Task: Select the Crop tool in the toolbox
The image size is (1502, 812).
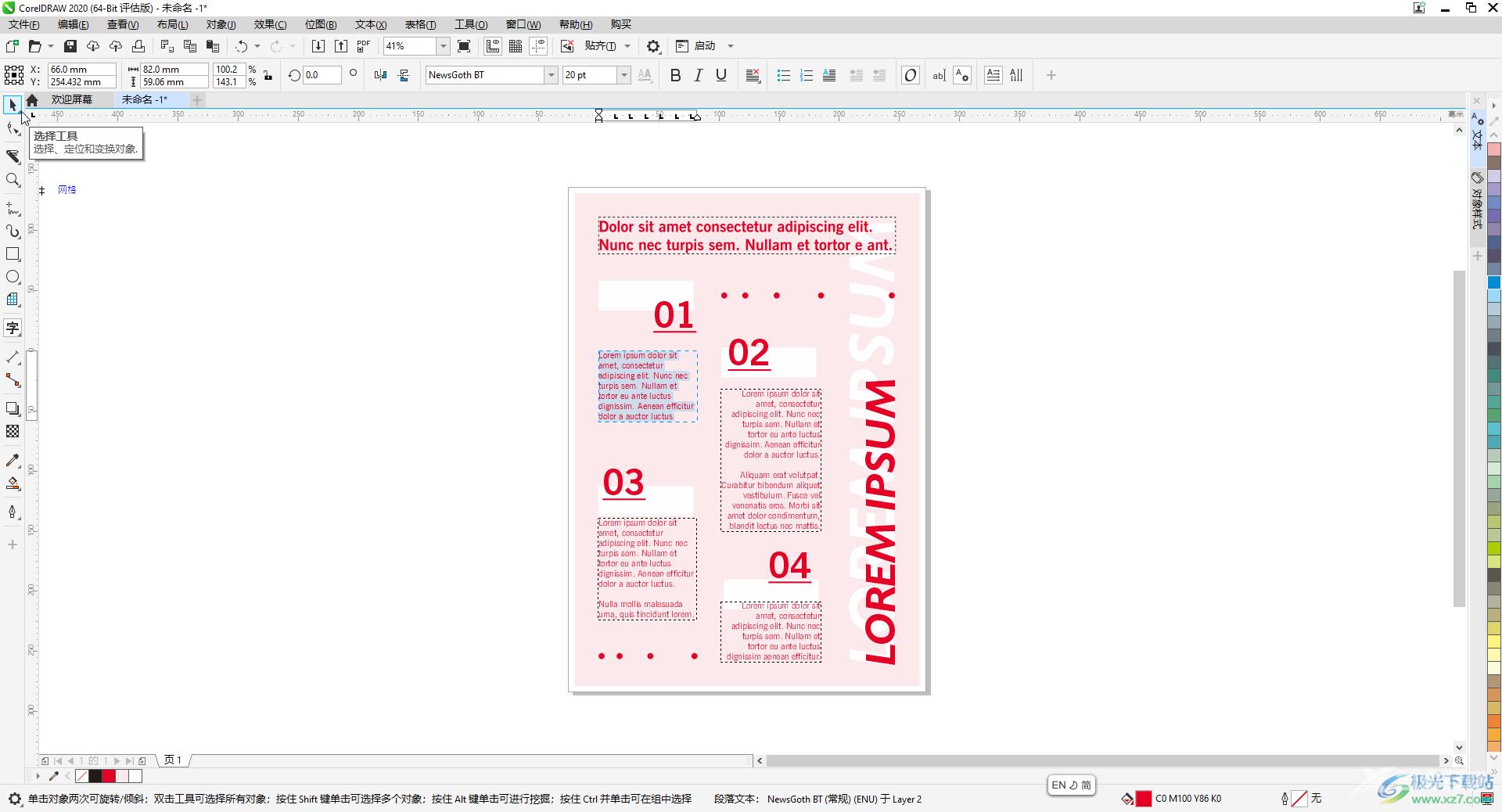Action: pos(13,156)
